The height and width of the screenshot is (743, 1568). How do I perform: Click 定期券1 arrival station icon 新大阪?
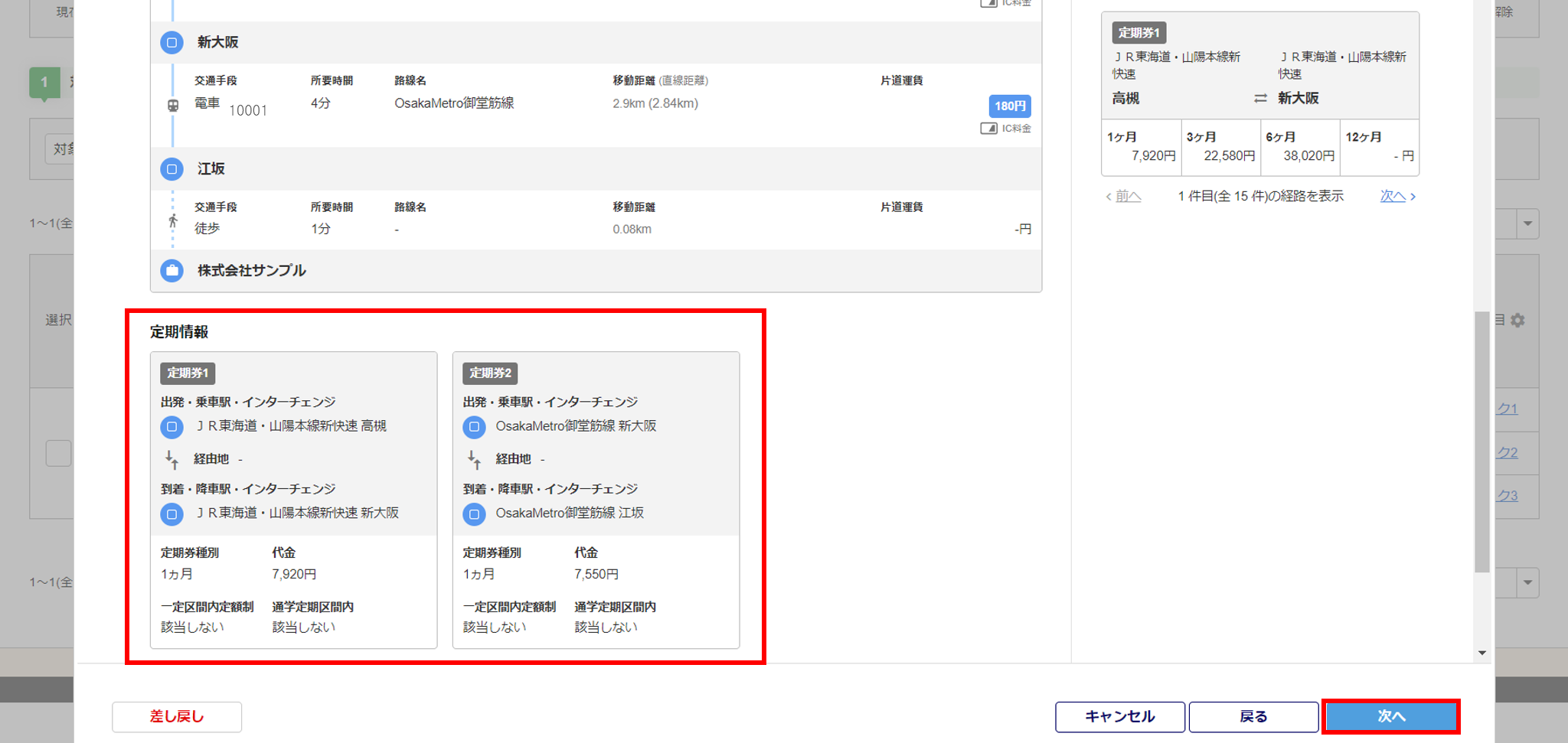click(172, 514)
